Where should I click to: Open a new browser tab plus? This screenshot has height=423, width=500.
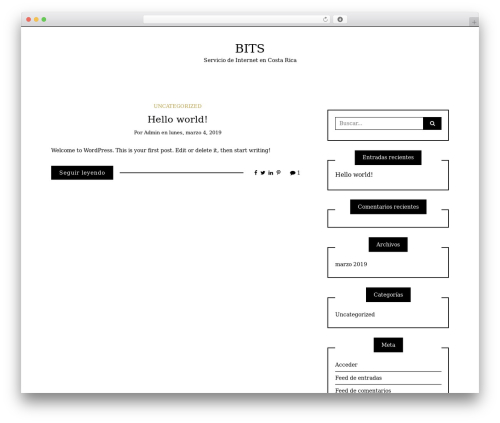pyautogui.click(x=474, y=22)
